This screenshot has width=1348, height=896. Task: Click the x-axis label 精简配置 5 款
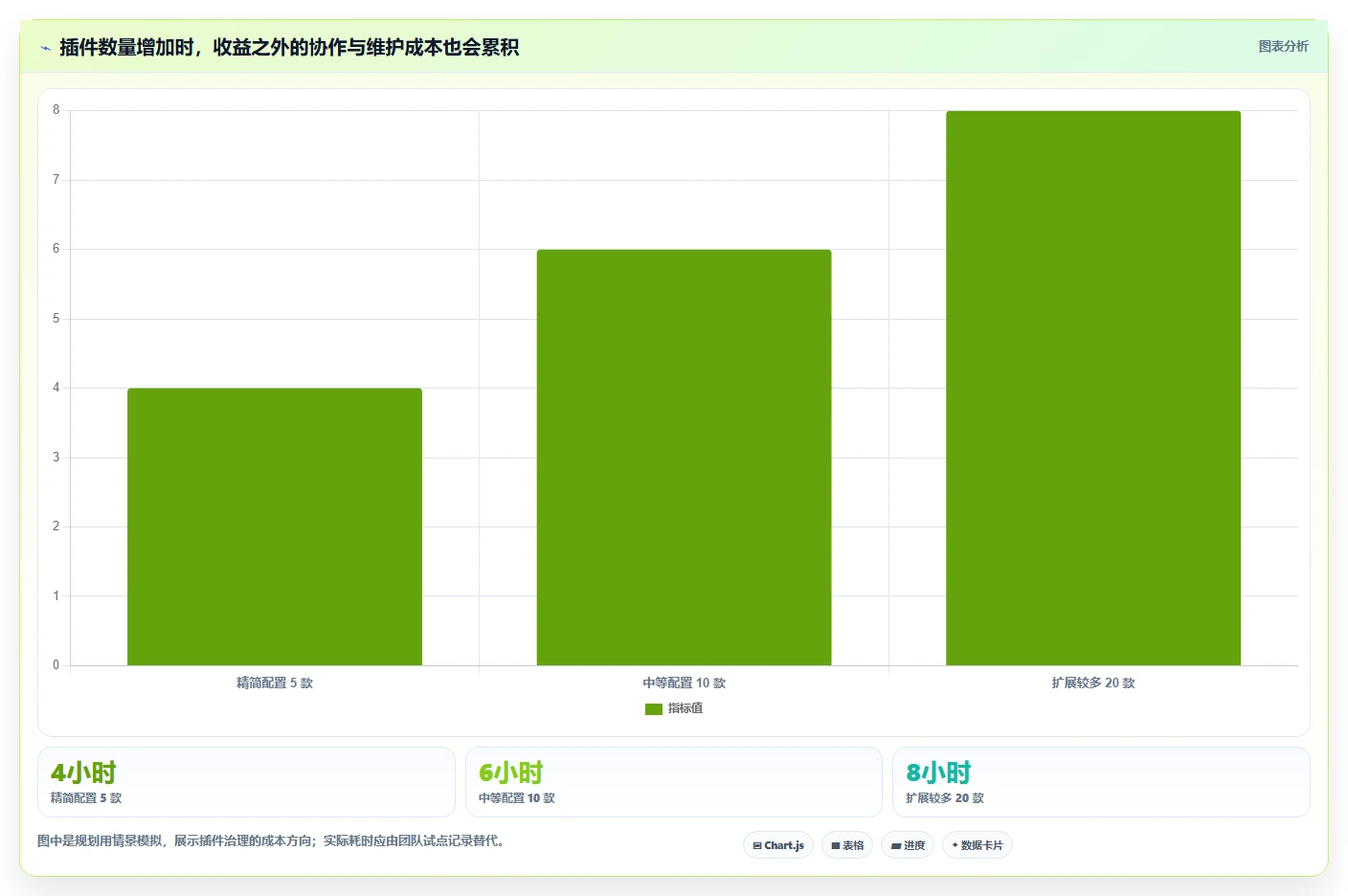coord(275,683)
